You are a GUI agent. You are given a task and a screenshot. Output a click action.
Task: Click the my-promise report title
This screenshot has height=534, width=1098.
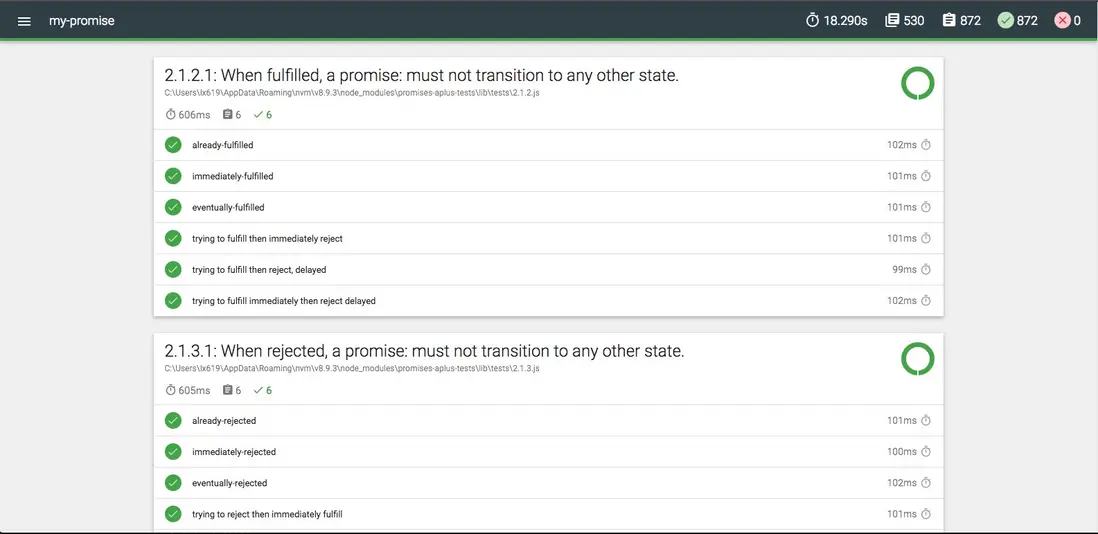pyautogui.click(x=82, y=21)
